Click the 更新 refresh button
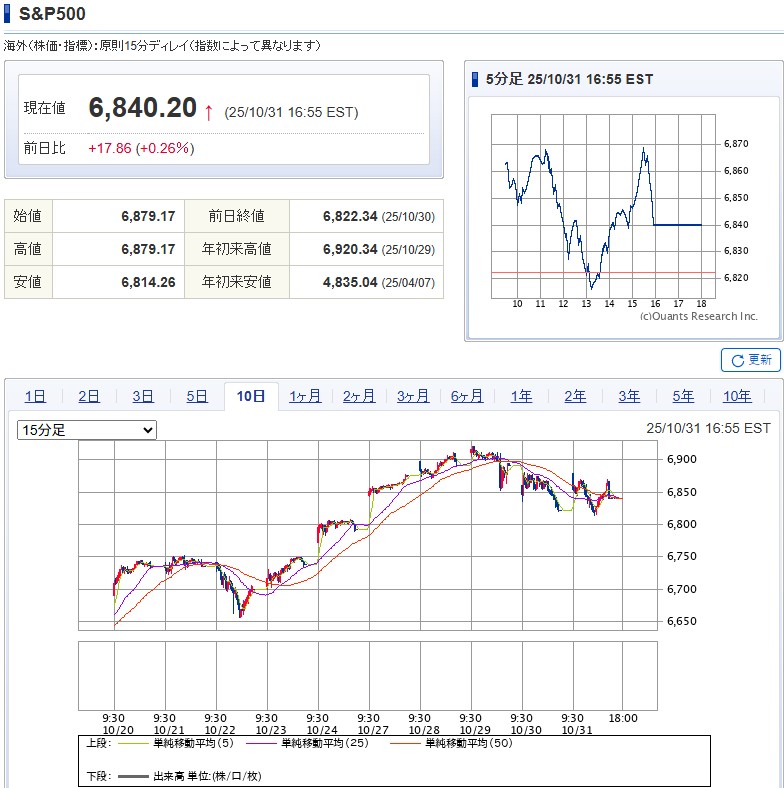Screen dimensions: 784x788 point(750,360)
